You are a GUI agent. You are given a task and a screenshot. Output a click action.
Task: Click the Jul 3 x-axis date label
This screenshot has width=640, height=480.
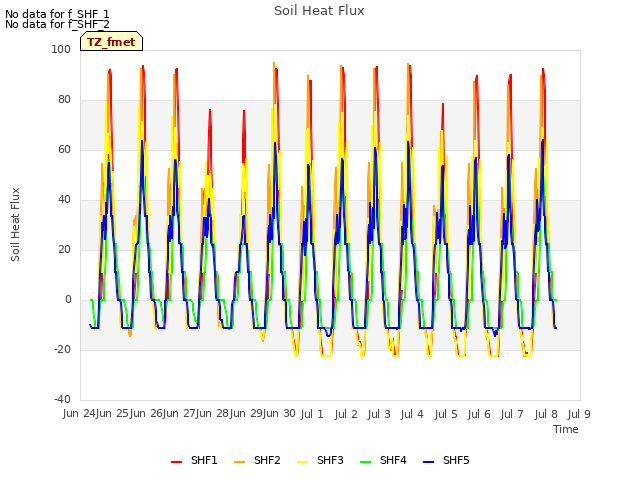coord(379,415)
